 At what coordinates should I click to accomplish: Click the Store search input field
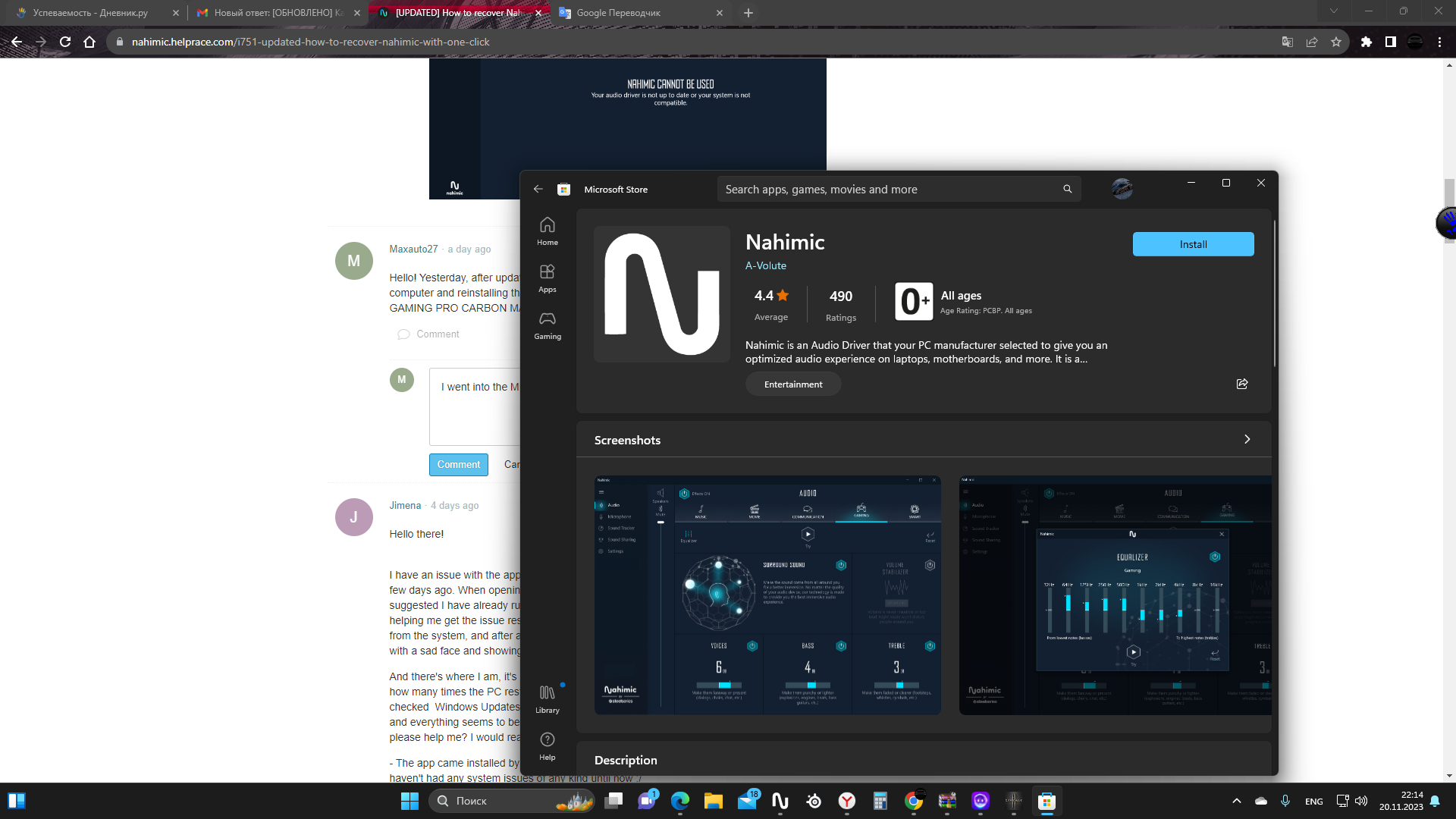point(887,190)
